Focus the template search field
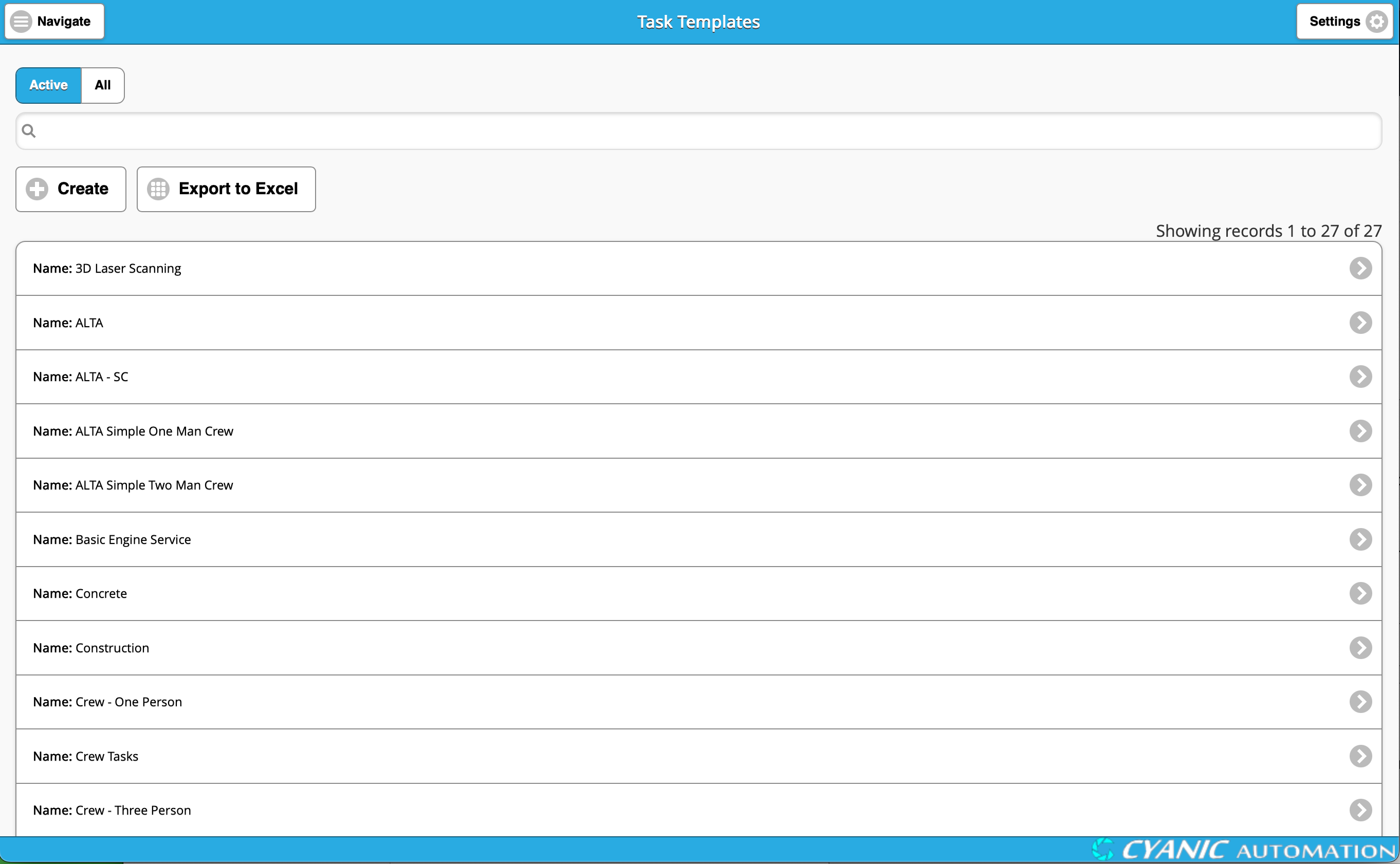The image size is (1400, 864). coord(698,131)
